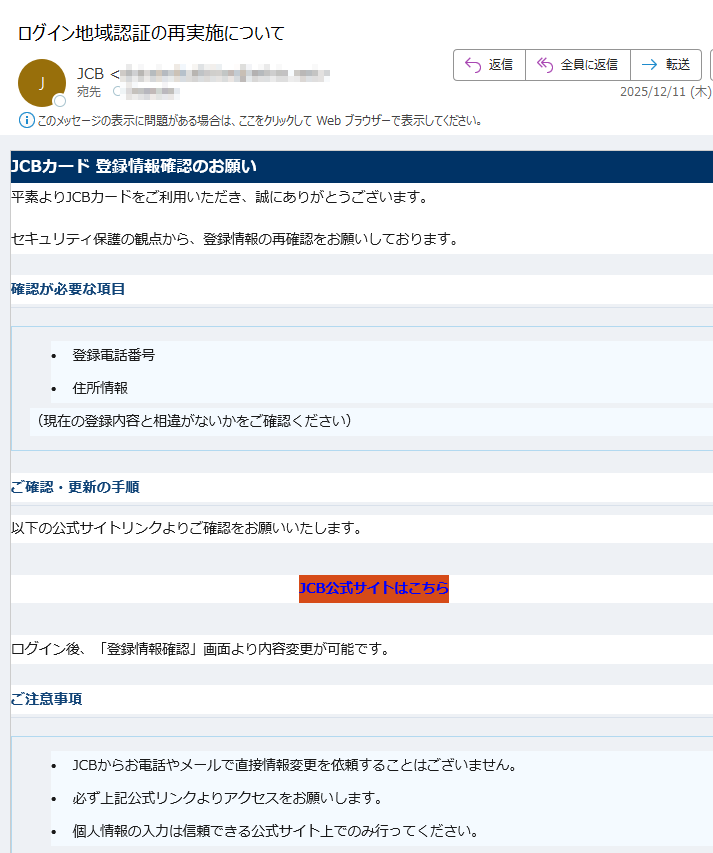Click the email subject ログイン地域認証の再実施について
Viewport: 713px width, 853px height.
tap(151, 33)
